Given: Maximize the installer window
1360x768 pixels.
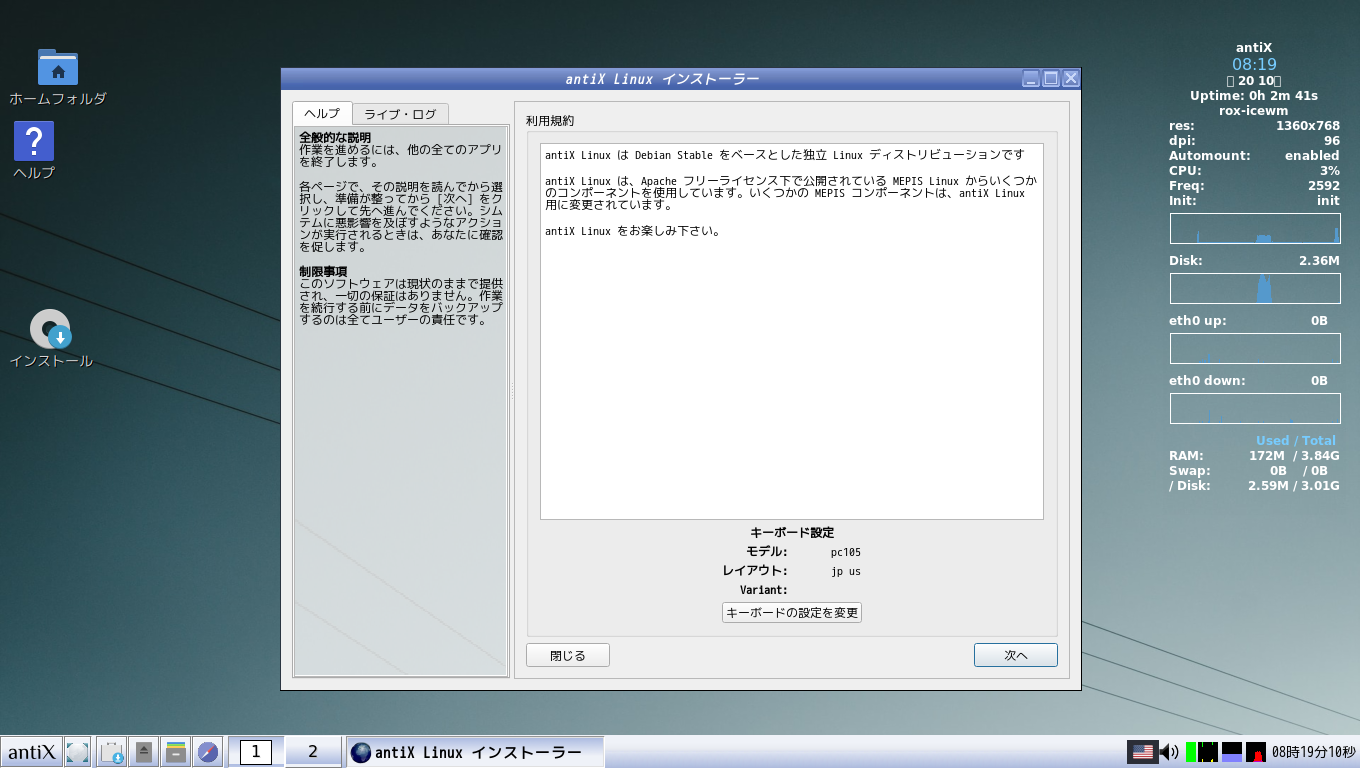Looking at the screenshot, I should point(1051,78).
